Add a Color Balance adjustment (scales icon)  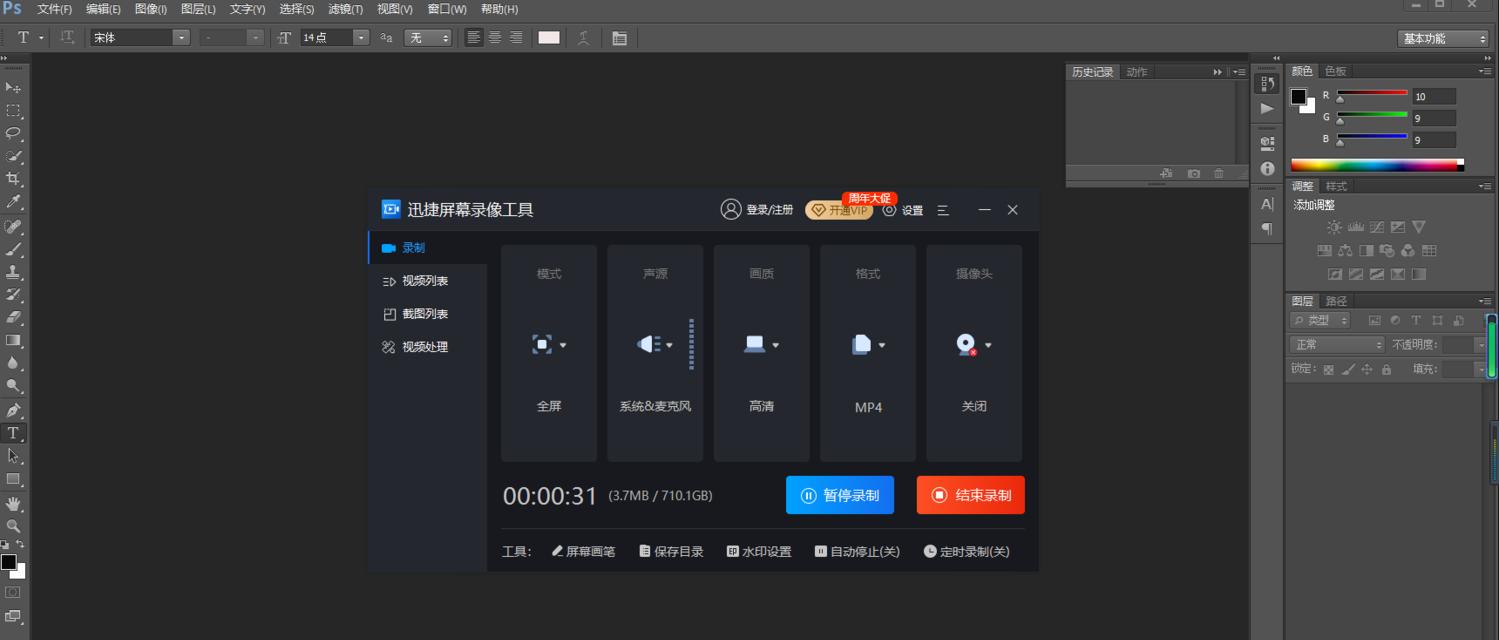pos(1345,251)
